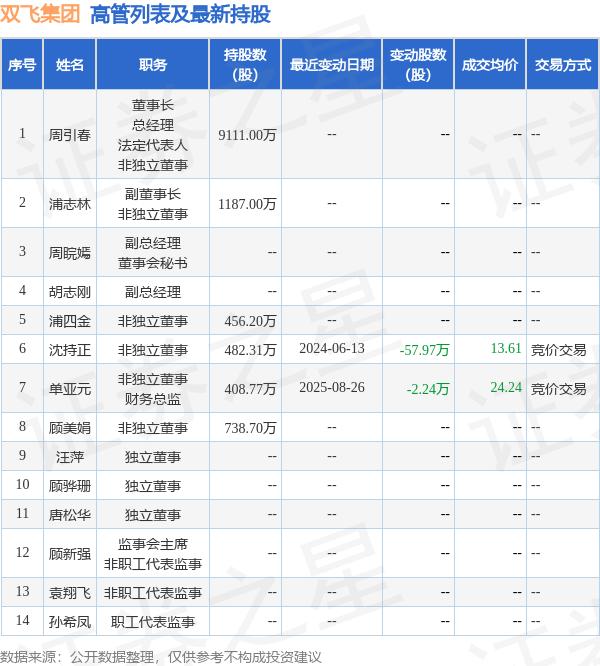
Task: Click the average price 13.61
Action: (506, 348)
